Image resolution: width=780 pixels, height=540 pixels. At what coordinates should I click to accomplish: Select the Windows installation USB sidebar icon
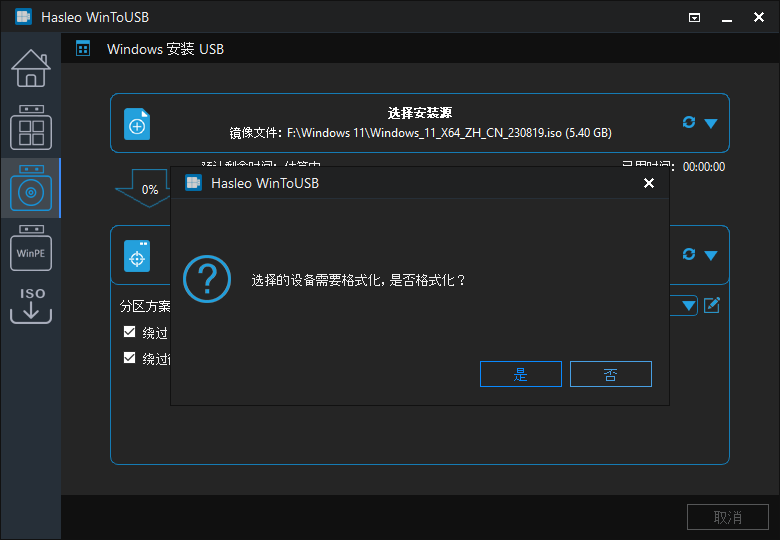pos(31,188)
